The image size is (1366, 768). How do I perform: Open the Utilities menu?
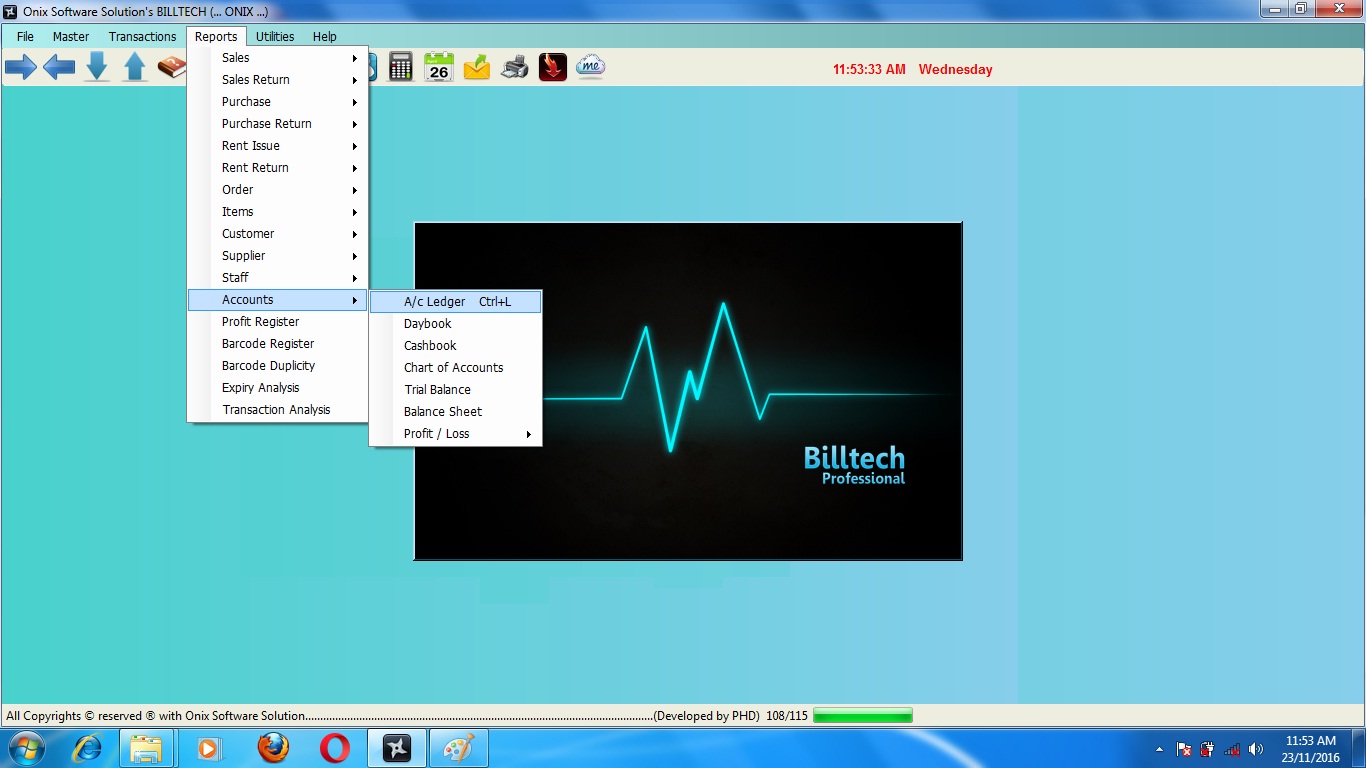[x=275, y=36]
